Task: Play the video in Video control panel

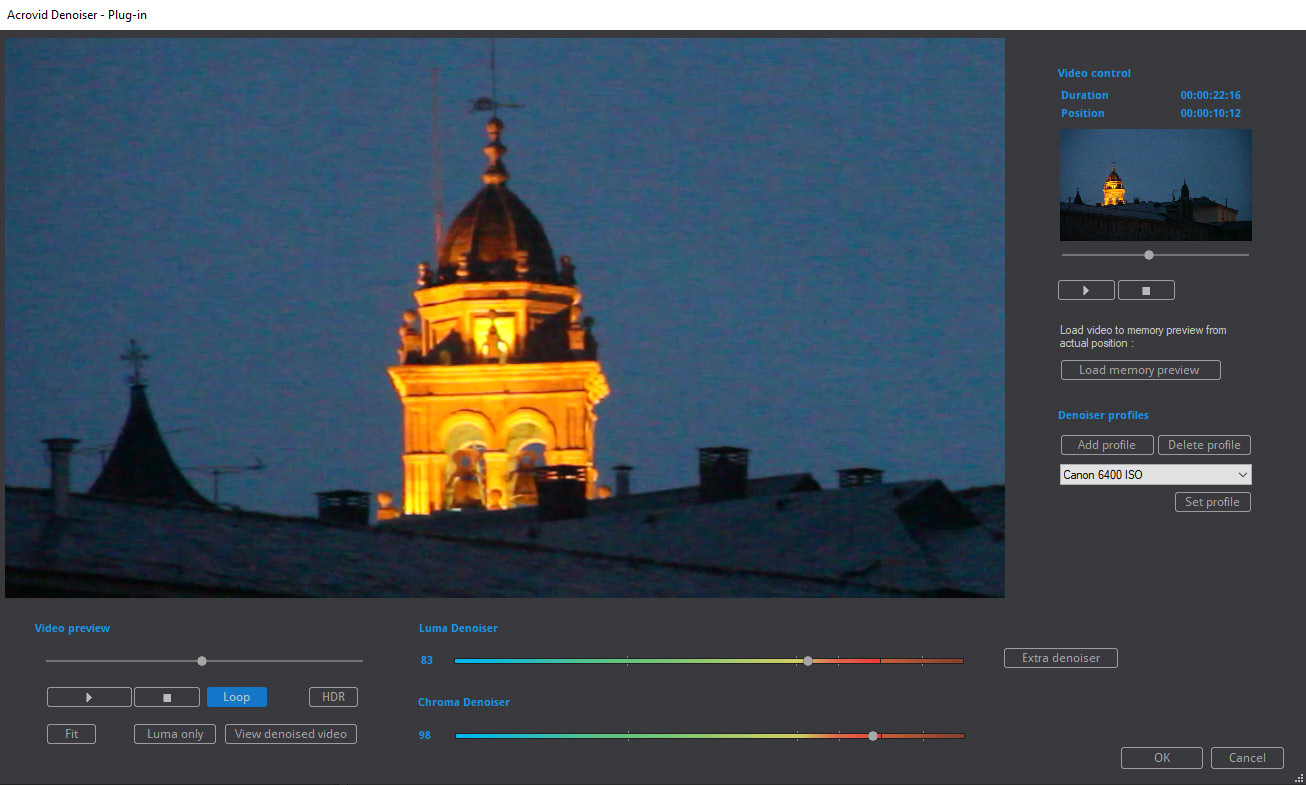Action: click(1086, 290)
